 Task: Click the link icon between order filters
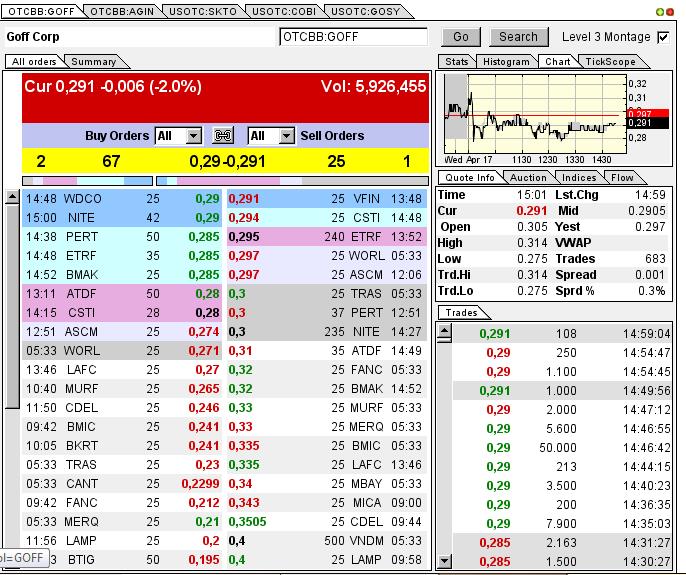(x=223, y=136)
